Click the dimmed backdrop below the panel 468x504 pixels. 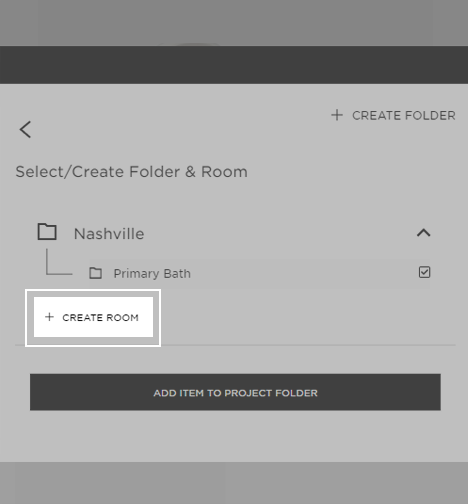tap(234, 483)
